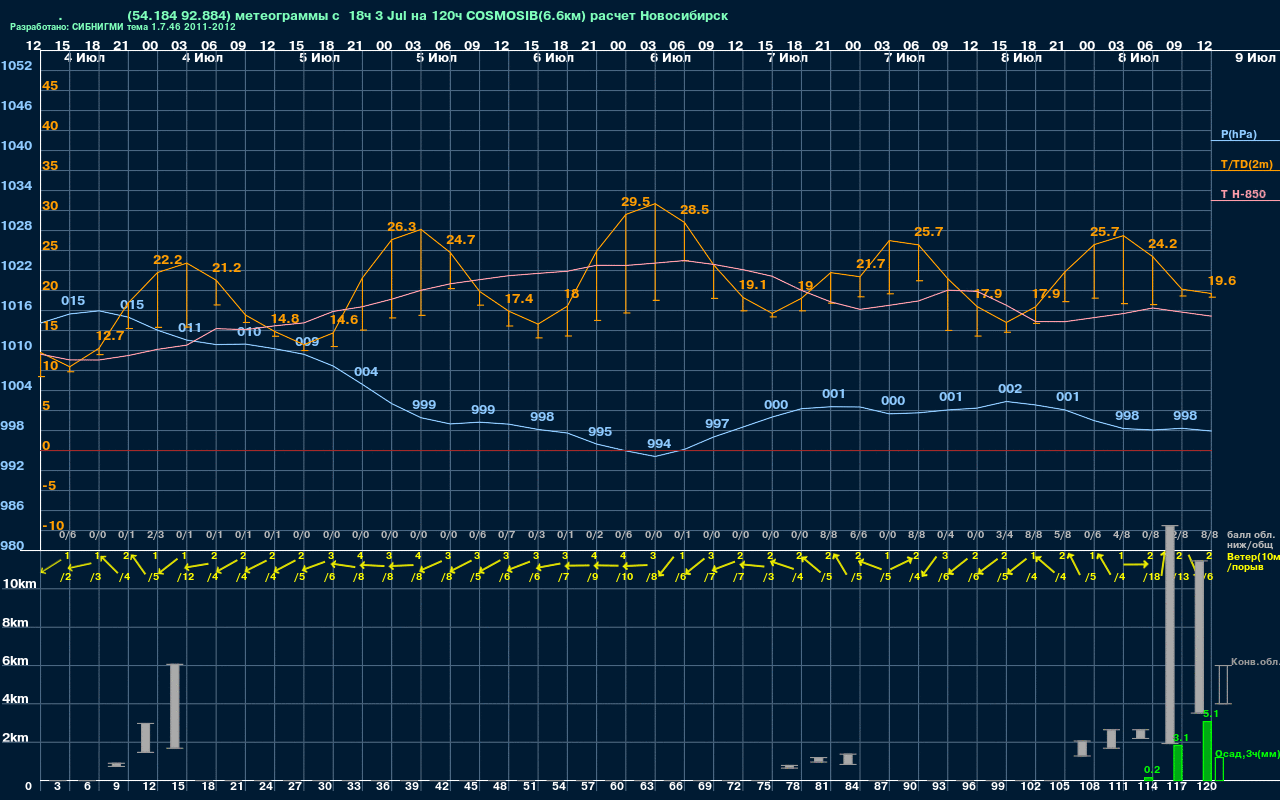Click the 009 pressure label
Image resolution: width=1280 pixels, height=800 pixels.
(x=307, y=342)
